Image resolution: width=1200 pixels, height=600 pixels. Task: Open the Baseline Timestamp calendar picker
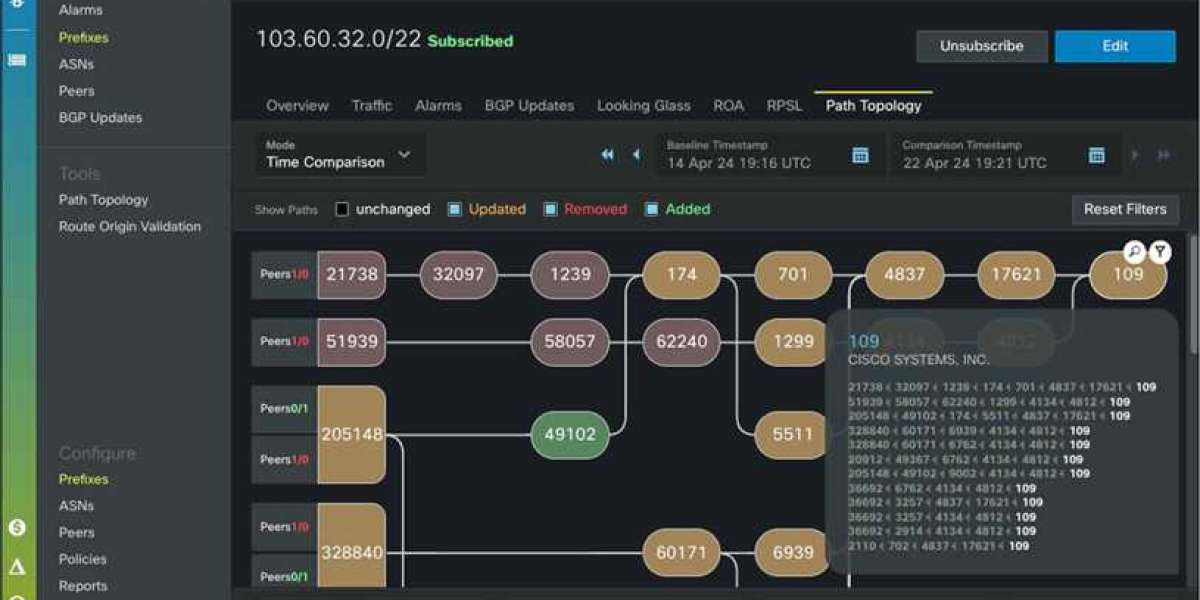859,155
